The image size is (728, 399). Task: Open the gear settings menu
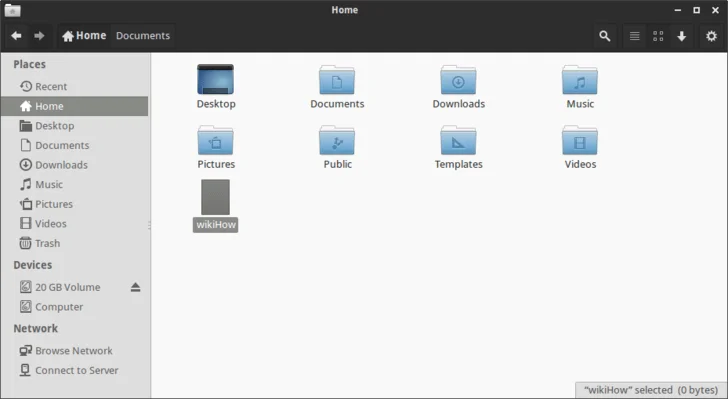(711, 36)
